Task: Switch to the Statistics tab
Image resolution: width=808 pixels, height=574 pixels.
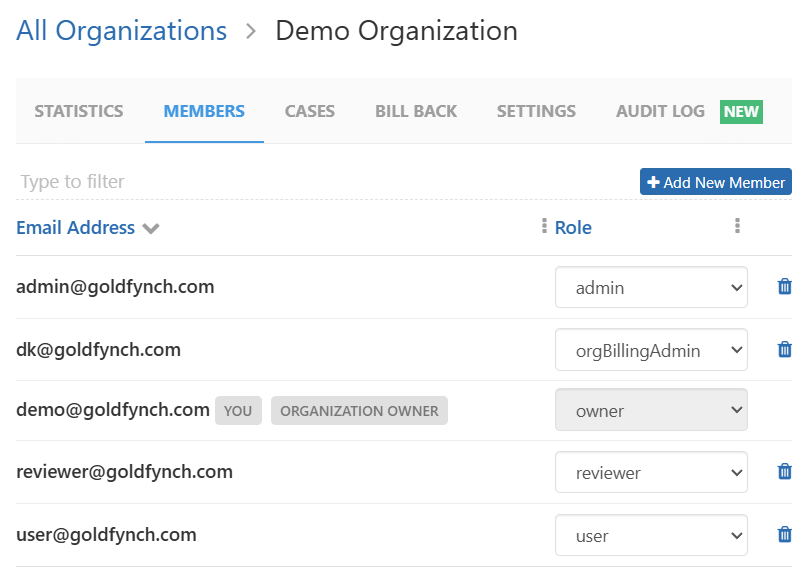Action: point(79,111)
